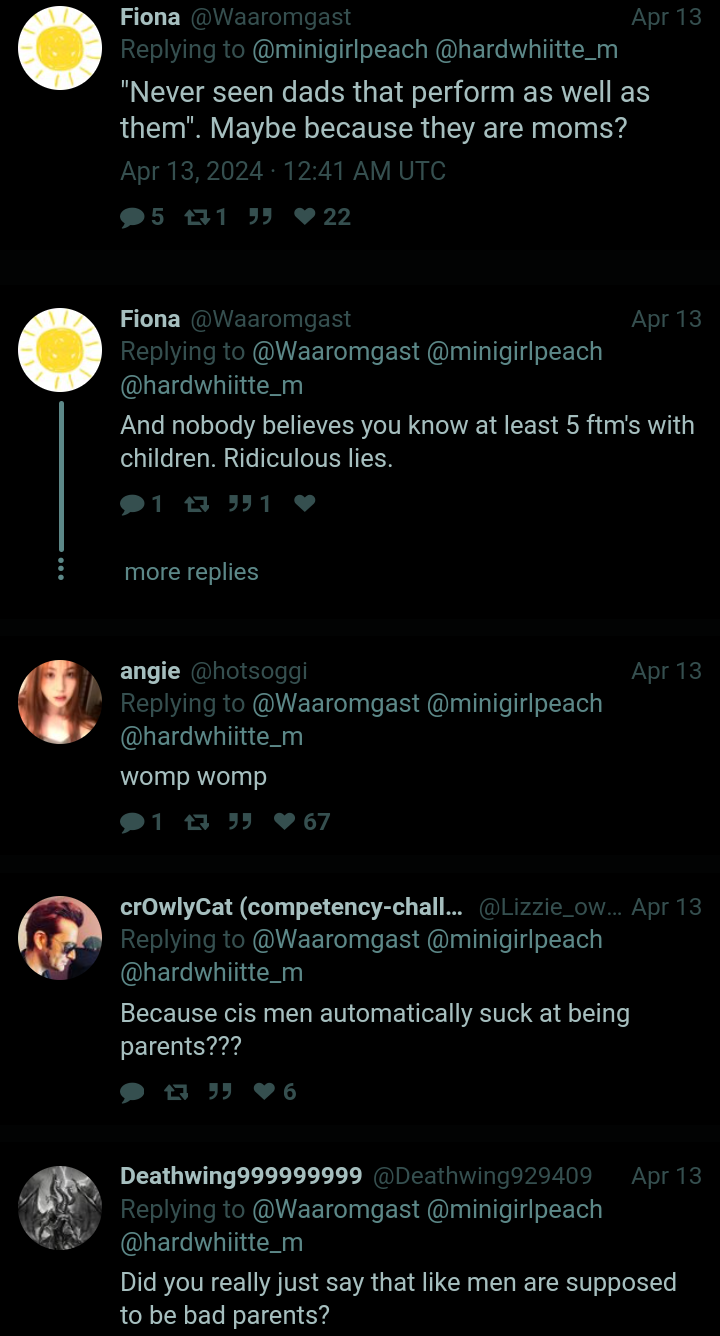Retweet Fiona's 'Ridiculous lies' reply

click(x=196, y=504)
